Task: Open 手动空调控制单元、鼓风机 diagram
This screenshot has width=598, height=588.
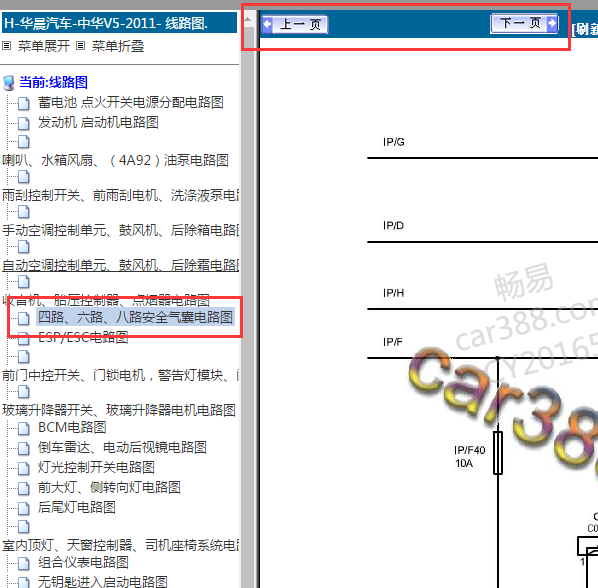Action: (121, 230)
